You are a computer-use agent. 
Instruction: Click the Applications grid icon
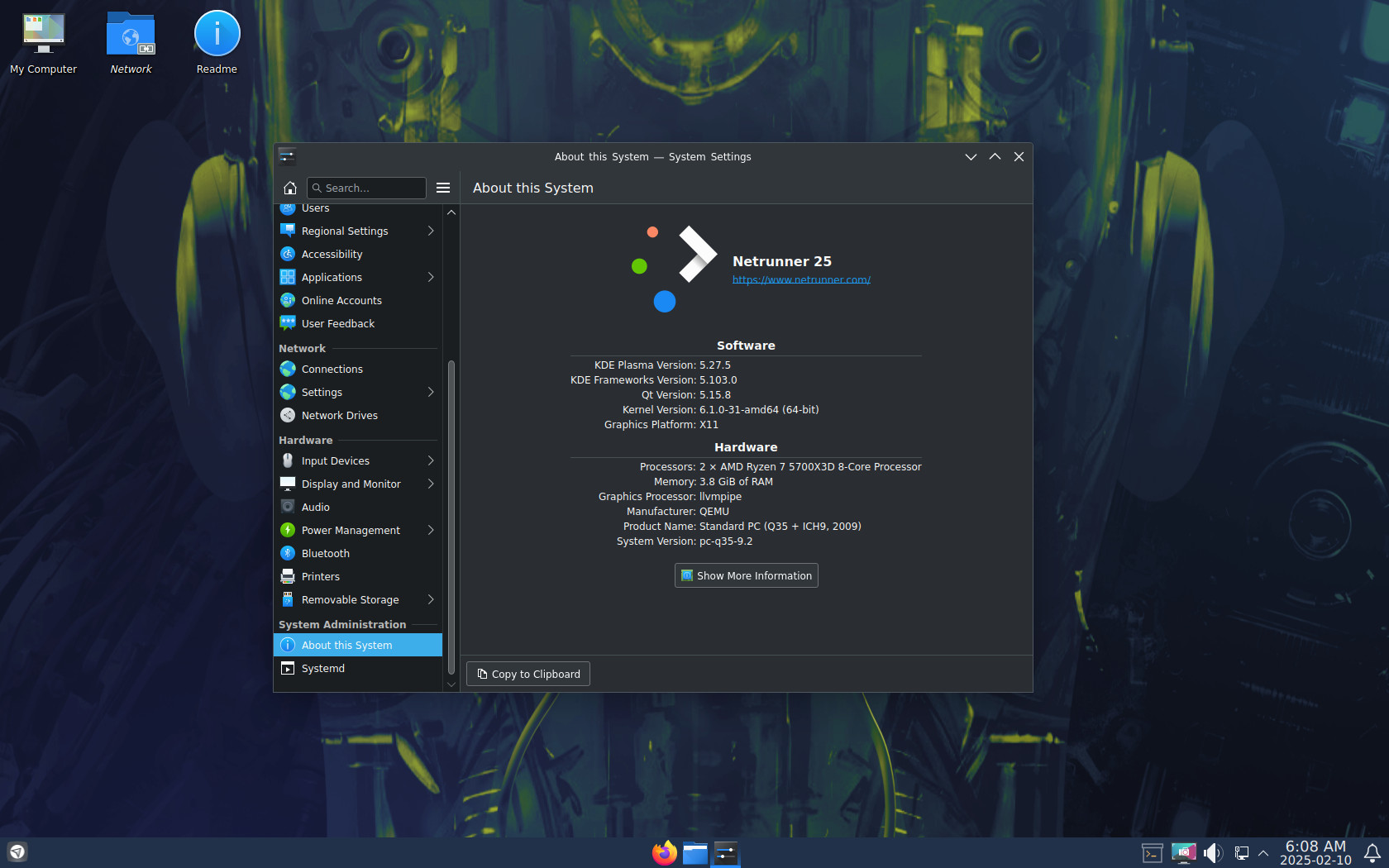tap(288, 277)
